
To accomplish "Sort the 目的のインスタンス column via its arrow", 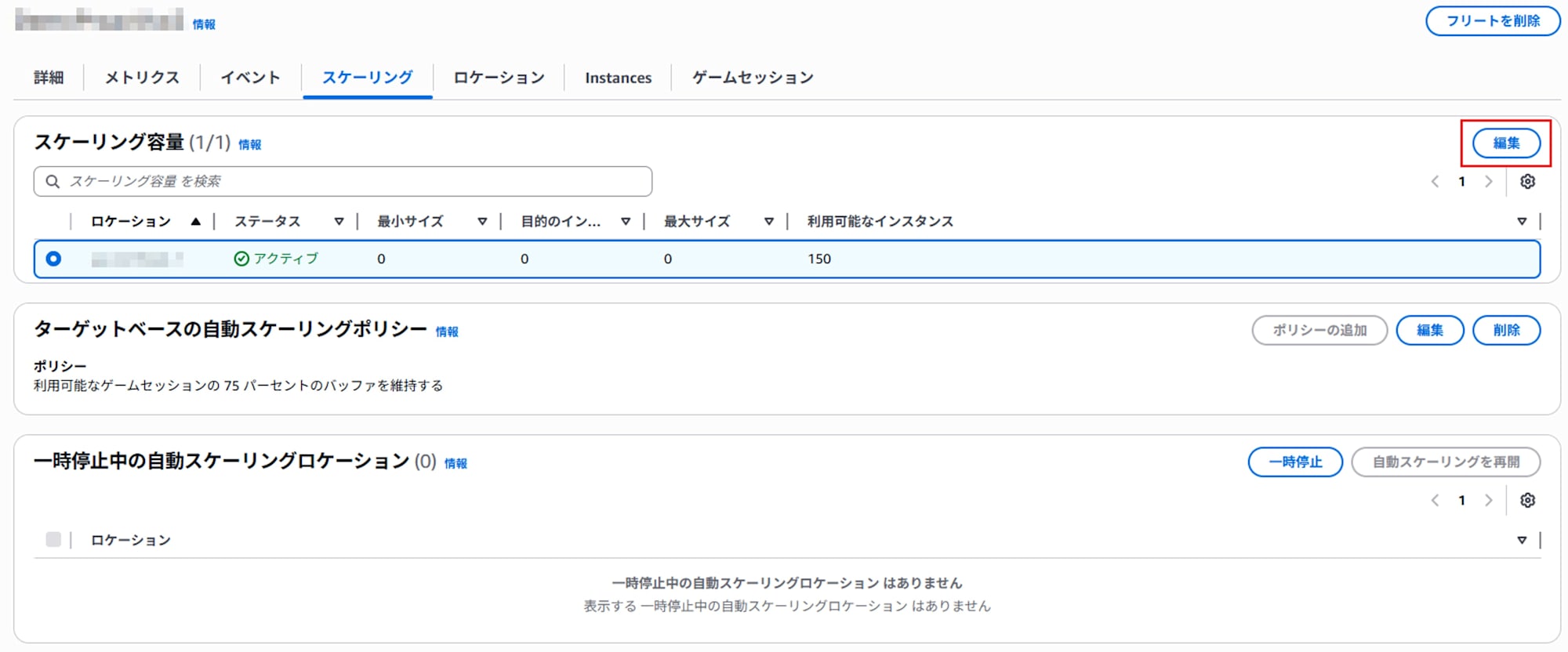I will [x=626, y=222].
